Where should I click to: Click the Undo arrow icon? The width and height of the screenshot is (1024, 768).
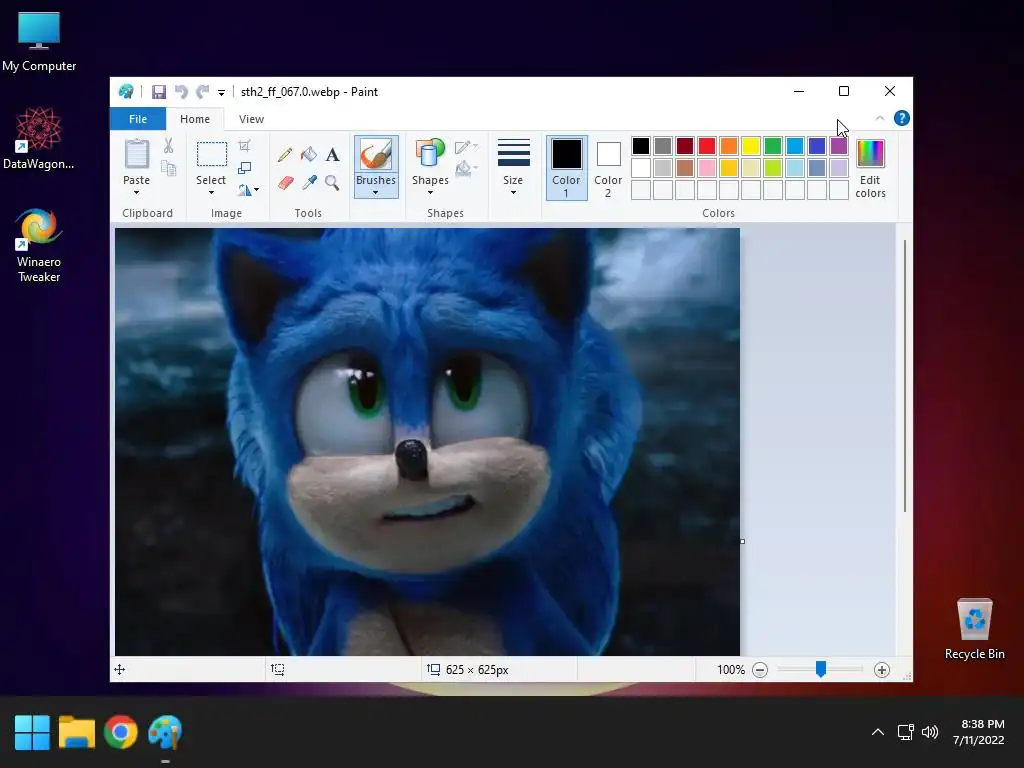tap(181, 92)
